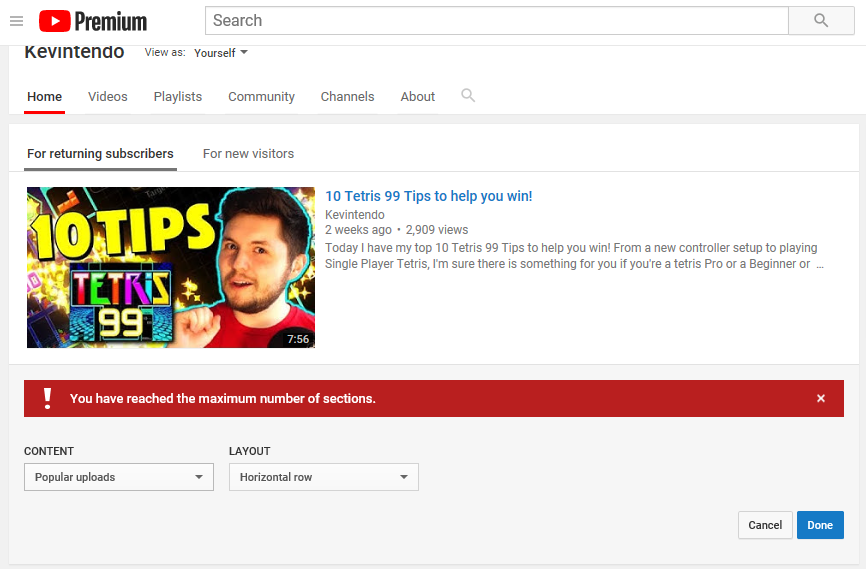Switch to the Playlists tab
The width and height of the screenshot is (866, 569).
coord(178,97)
